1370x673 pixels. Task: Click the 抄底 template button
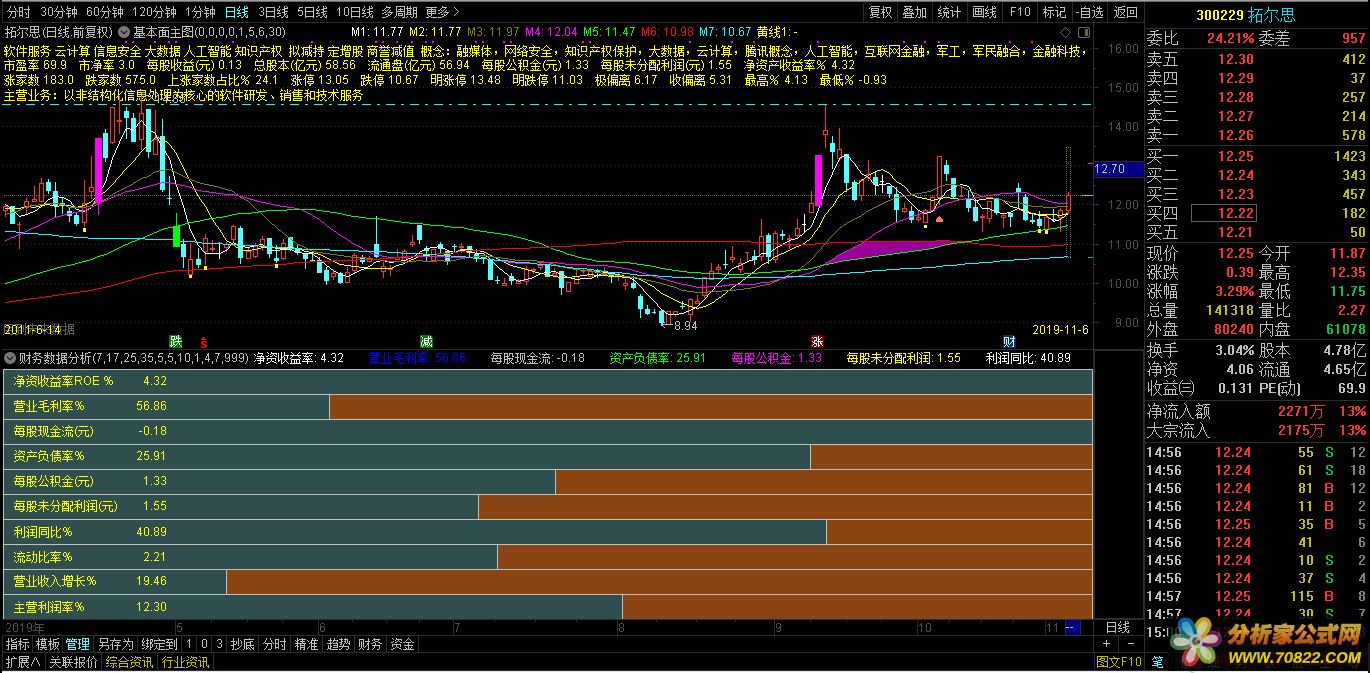pos(243,644)
